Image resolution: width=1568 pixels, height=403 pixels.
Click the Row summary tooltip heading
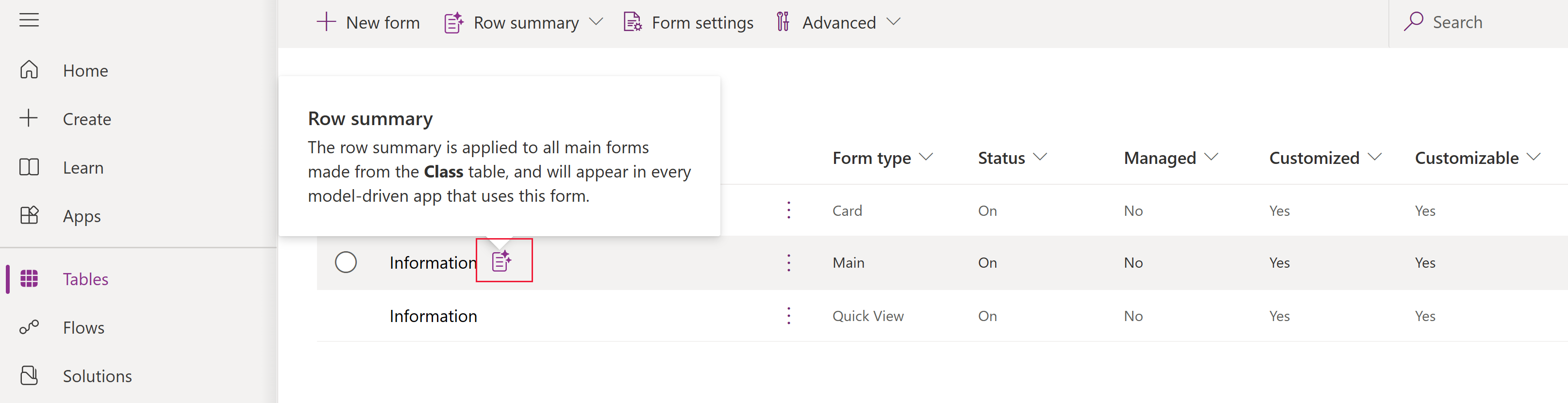pyautogui.click(x=370, y=118)
